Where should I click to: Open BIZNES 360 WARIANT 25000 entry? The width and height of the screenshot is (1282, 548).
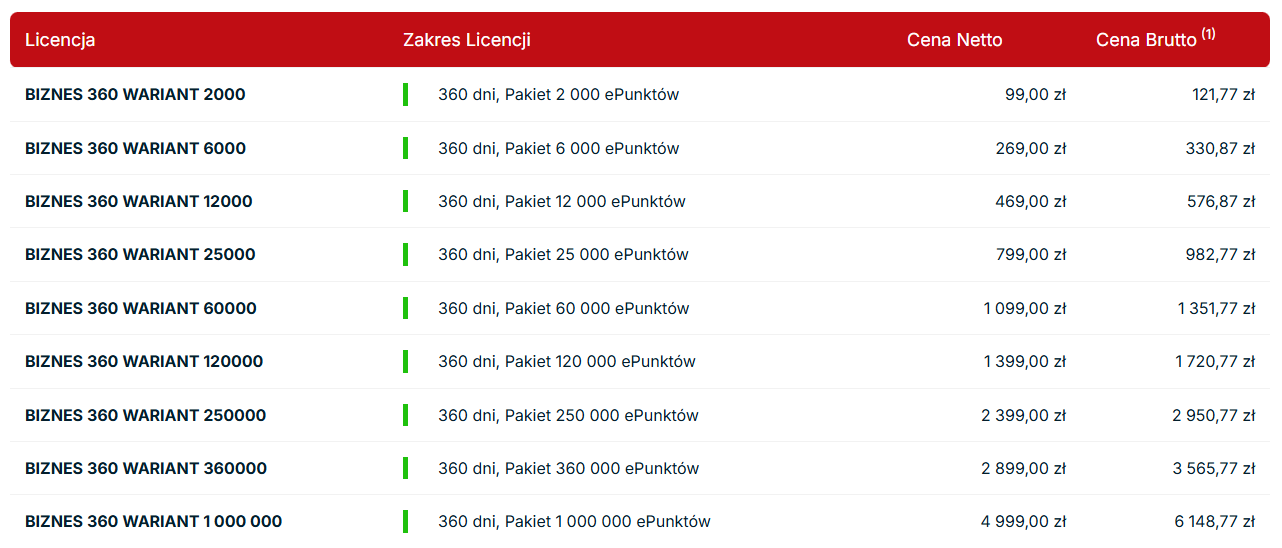pos(140,255)
